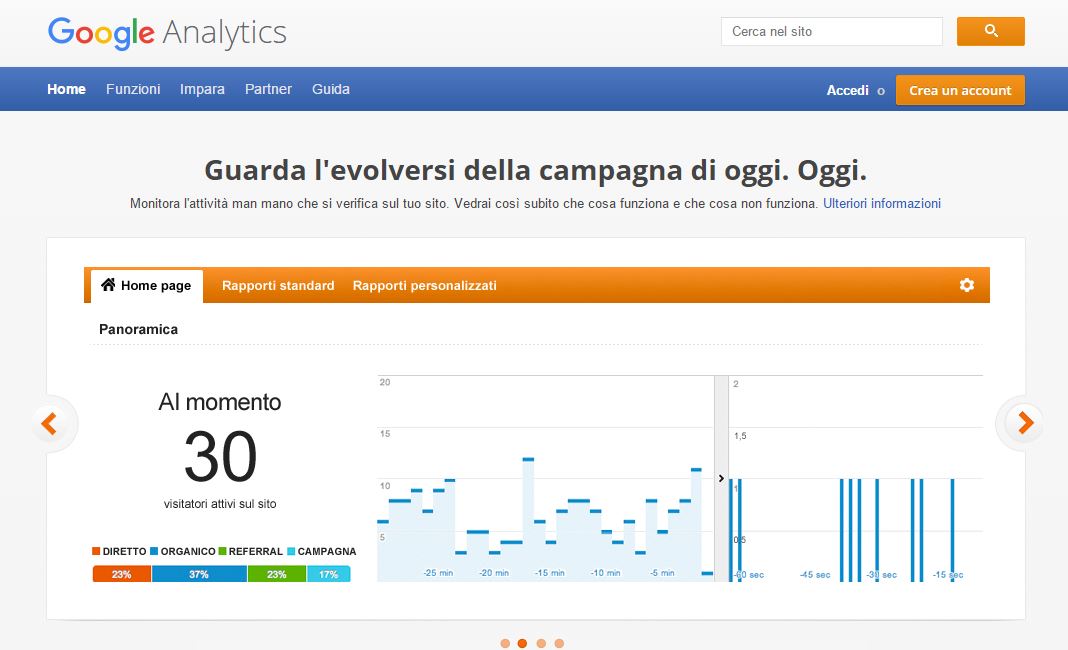Viewport: 1068px width, 650px height.
Task: Click the ORGANICO legend label
Action: [x=188, y=551]
